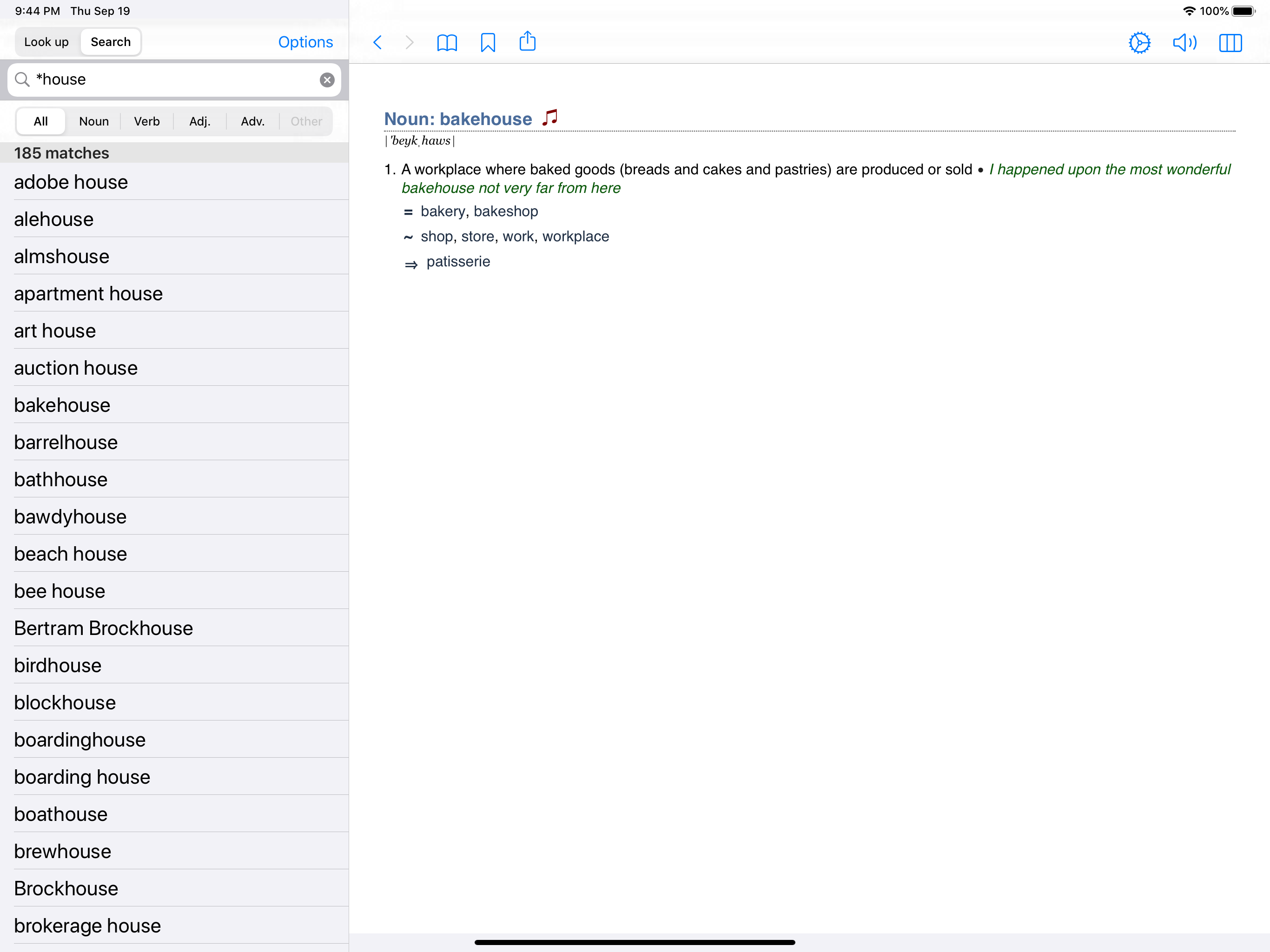Filter matches to Adj. only

tap(200, 121)
